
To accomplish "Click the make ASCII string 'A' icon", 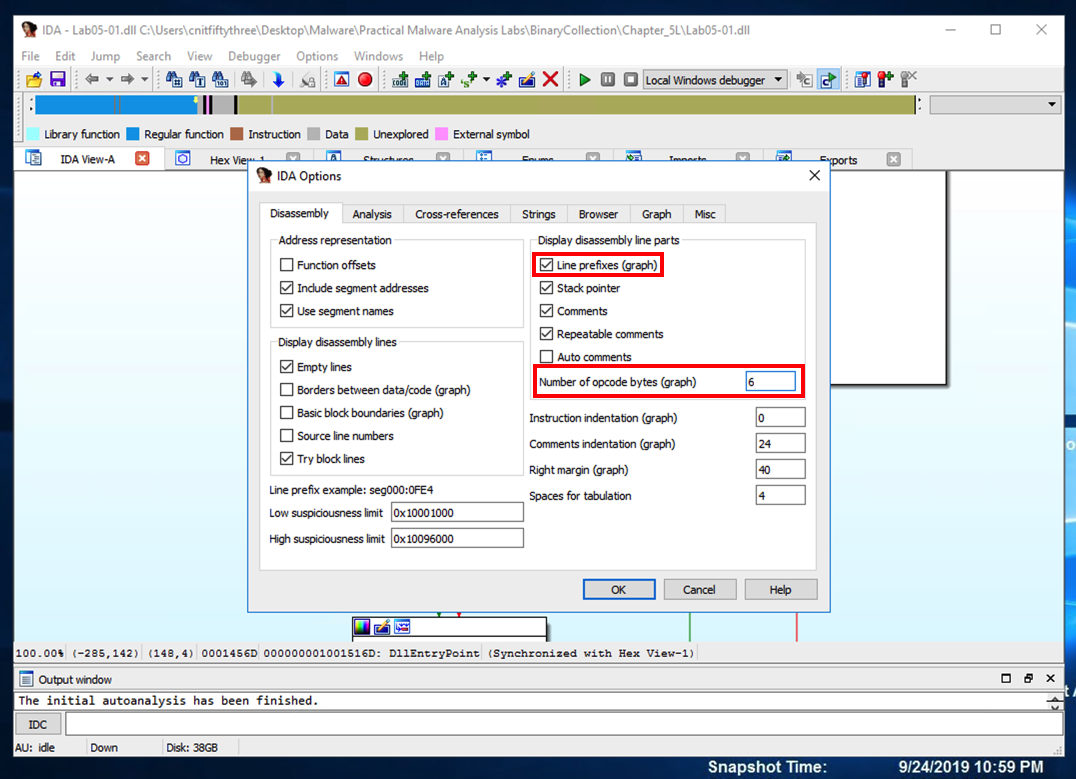I will [446, 80].
